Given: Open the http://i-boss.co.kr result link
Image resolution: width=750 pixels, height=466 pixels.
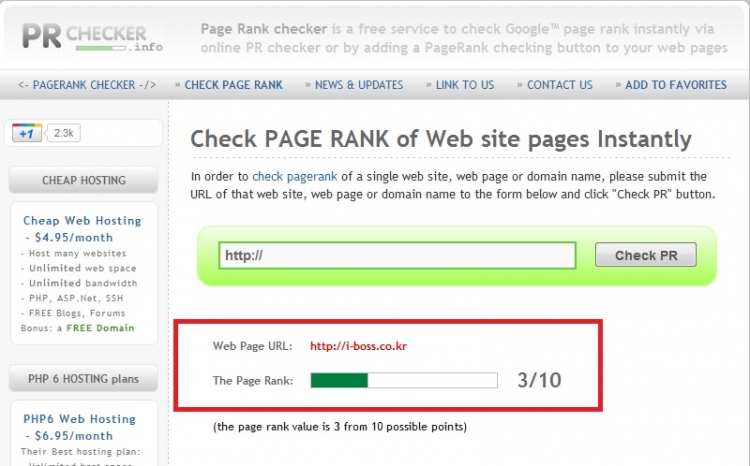Looking at the screenshot, I should point(358,346).
